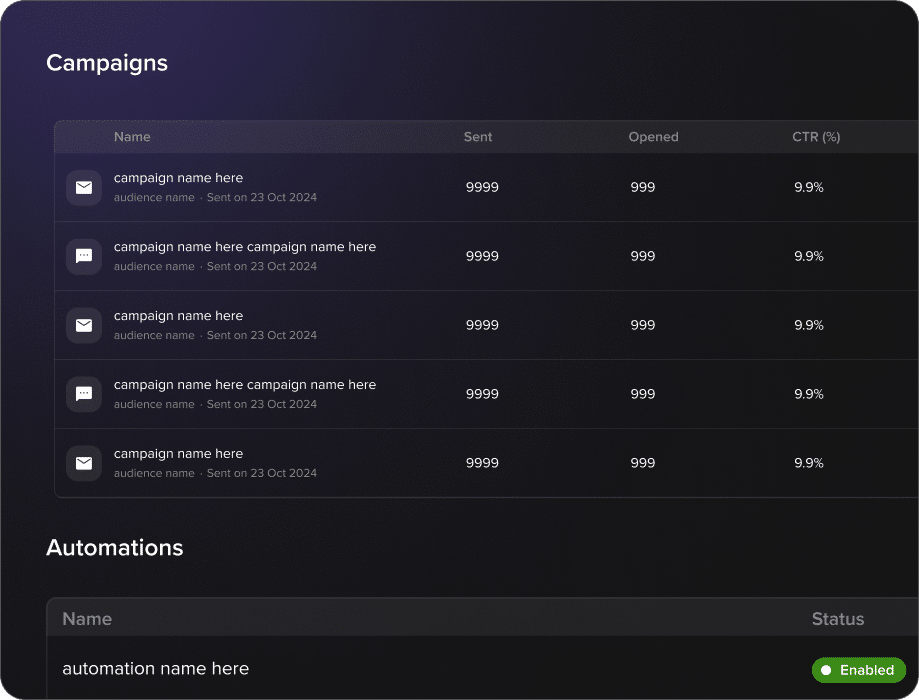
Task: Click the envelope icon in the third campaign row
Action: click(84, 325)
